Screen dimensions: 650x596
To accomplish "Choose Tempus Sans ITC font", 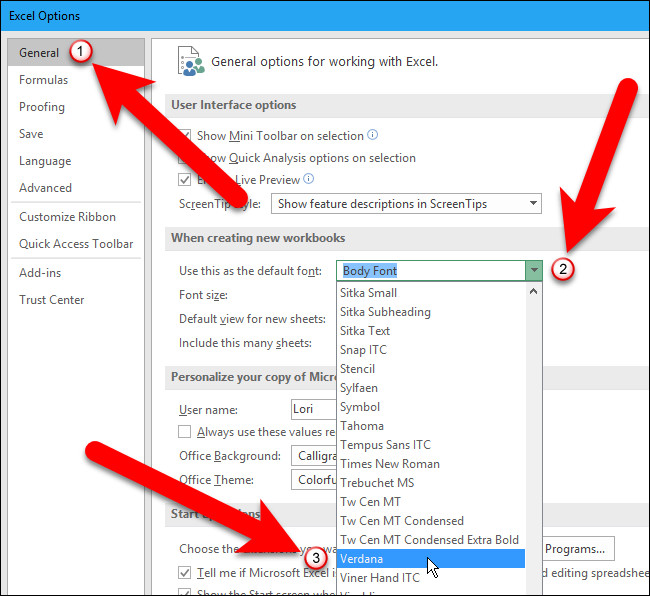I will [431, 445].
